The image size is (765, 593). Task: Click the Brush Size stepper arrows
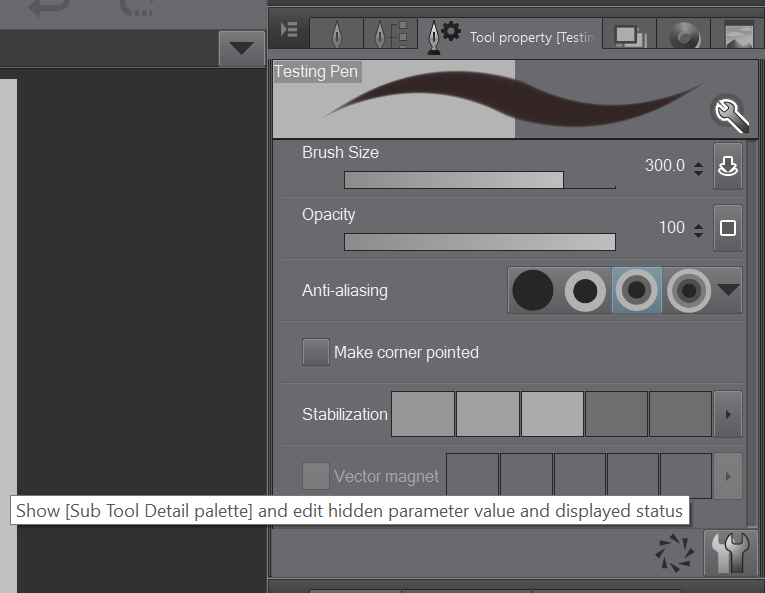click(698, 168)
